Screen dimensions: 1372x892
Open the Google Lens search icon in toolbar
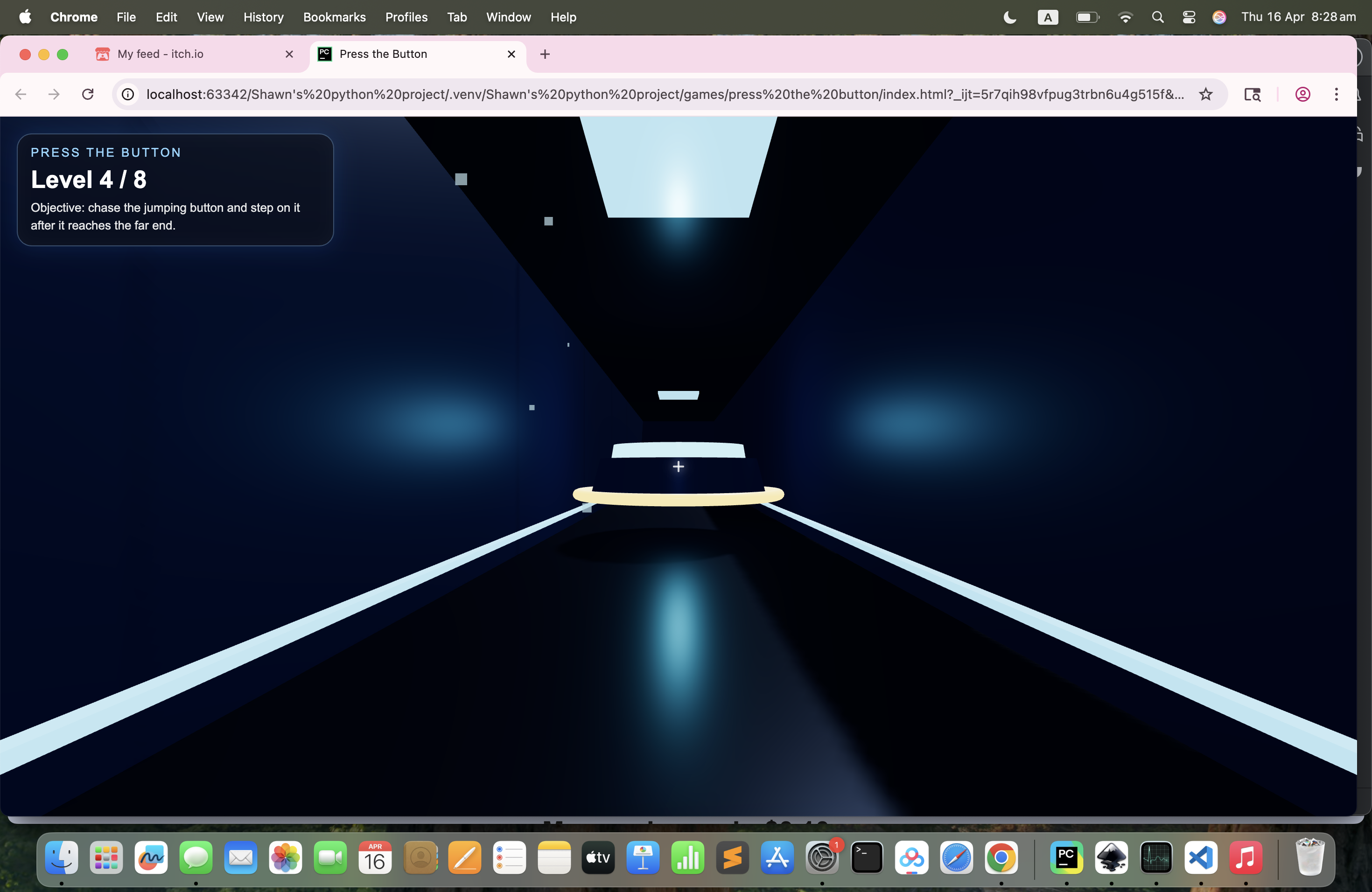pyautogui.click(x=1252, y=94)
